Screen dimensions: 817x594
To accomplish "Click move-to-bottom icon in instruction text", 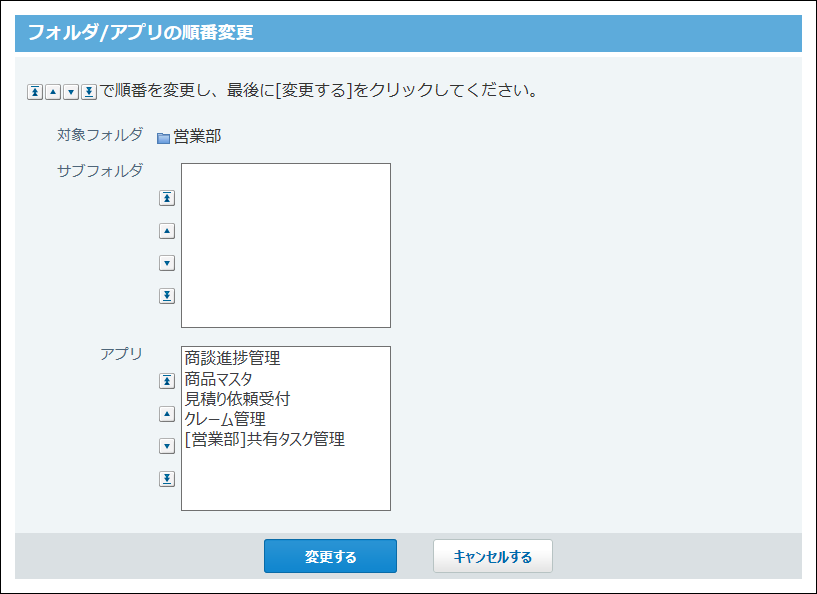I will [89, 92].
